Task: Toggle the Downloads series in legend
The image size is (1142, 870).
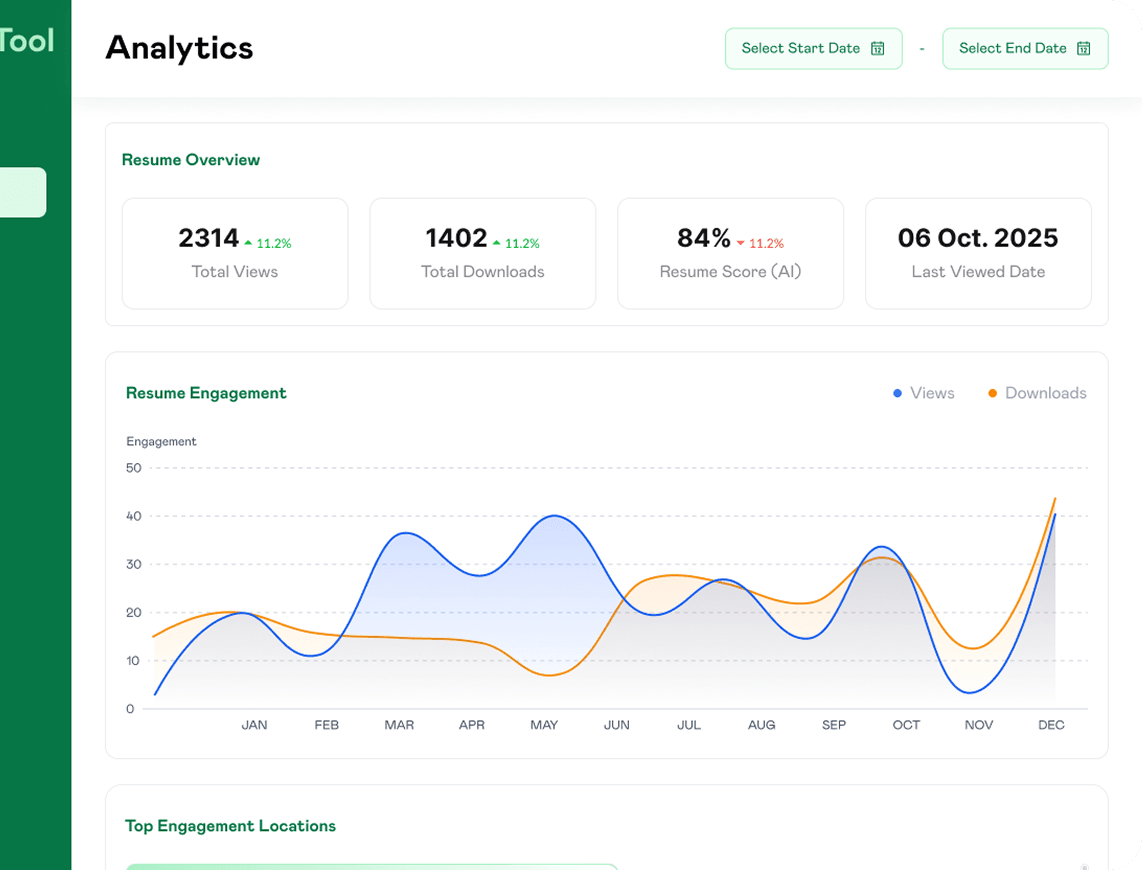Action: [x=1037, y=393]
